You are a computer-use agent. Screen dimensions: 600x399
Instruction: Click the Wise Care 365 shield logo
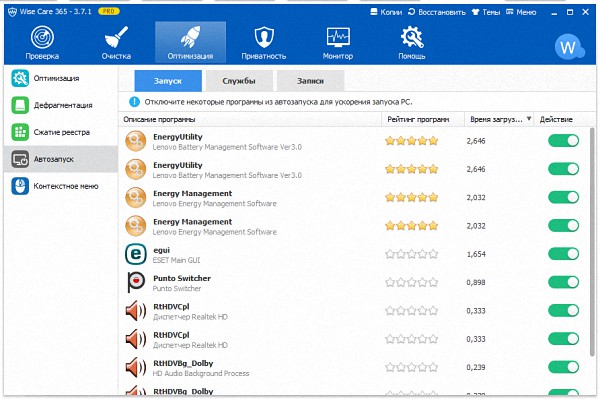coord(12,12)
